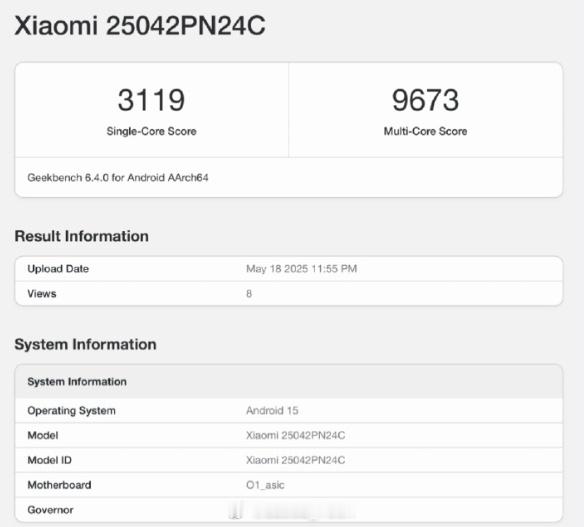Click the Multi-Core Score label
This screenshot has height=527, width=584.
(x=425, y=131)
